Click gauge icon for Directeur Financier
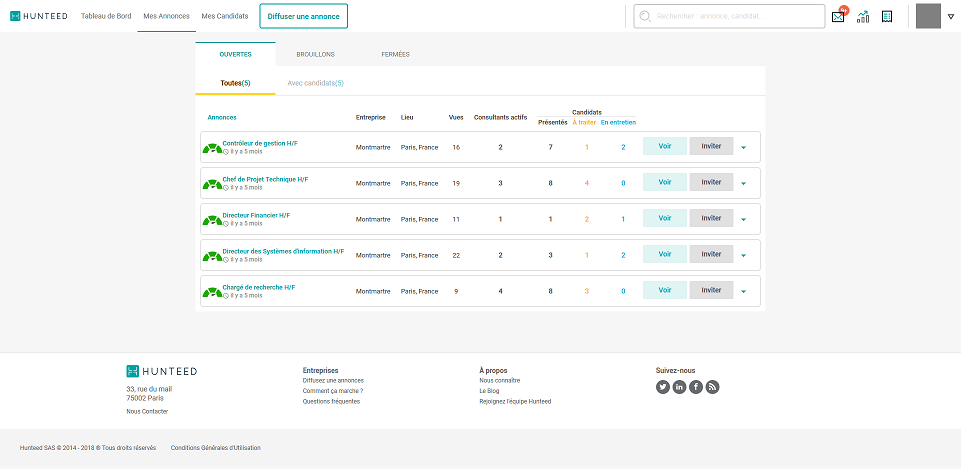 click(212, 219)
